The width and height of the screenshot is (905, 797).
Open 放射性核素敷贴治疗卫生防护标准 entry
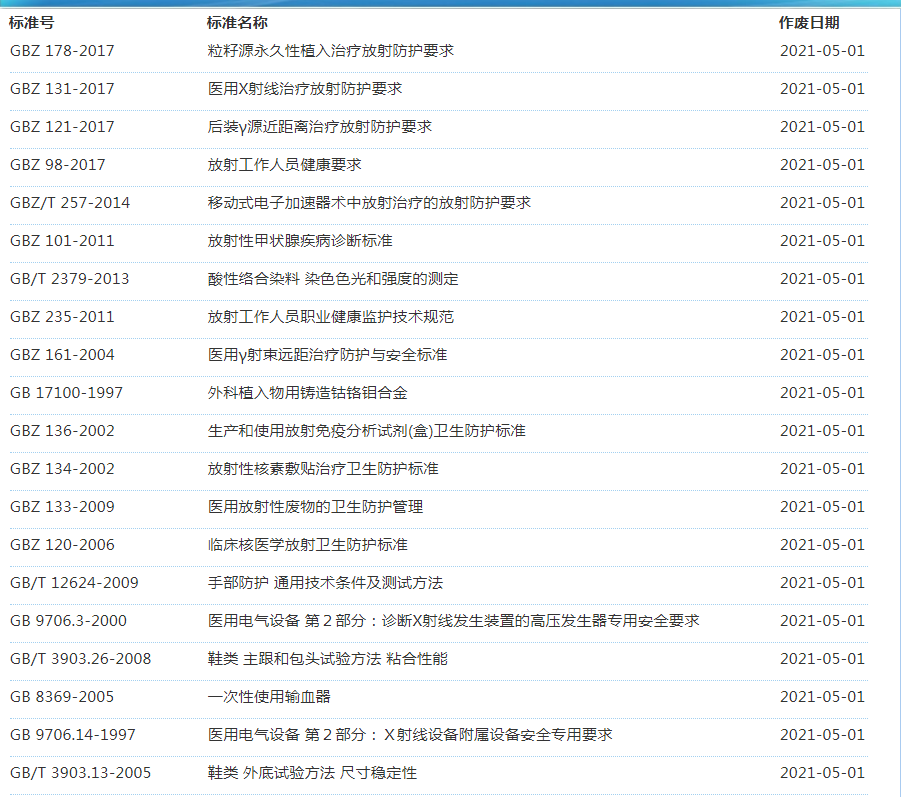tap(322, 469)
